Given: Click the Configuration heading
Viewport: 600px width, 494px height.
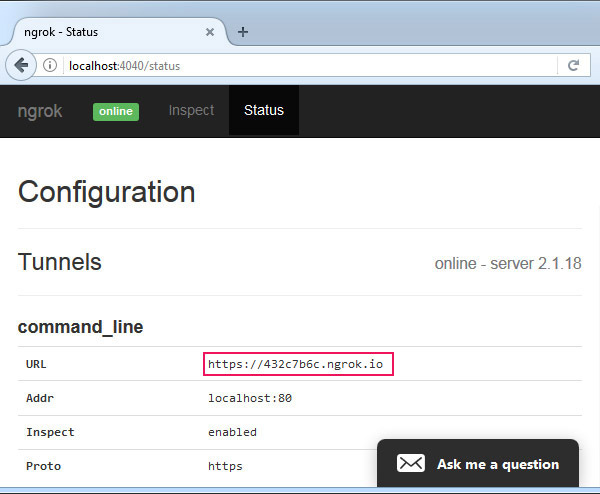Looking at the screenshot, I should 106,192.
